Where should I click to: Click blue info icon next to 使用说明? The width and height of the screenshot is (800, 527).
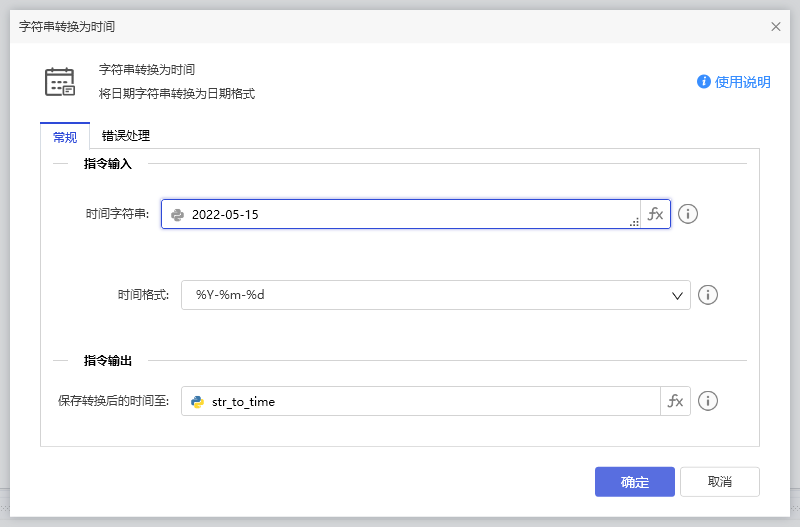[x=704, y=82]
